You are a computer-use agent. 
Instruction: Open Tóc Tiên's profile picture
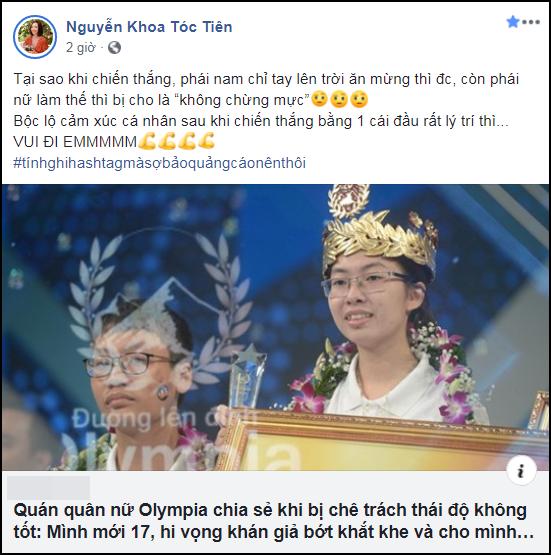point(35,36)
